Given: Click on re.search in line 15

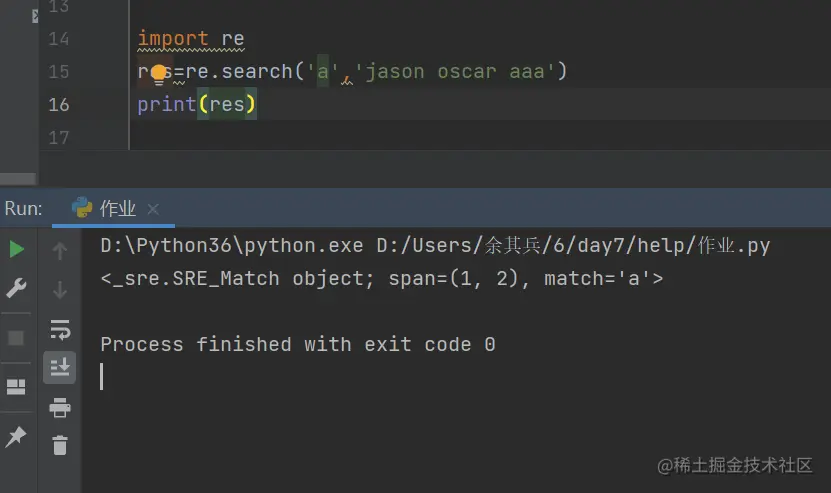Looking at the screenshot, I should click(239, 72).
